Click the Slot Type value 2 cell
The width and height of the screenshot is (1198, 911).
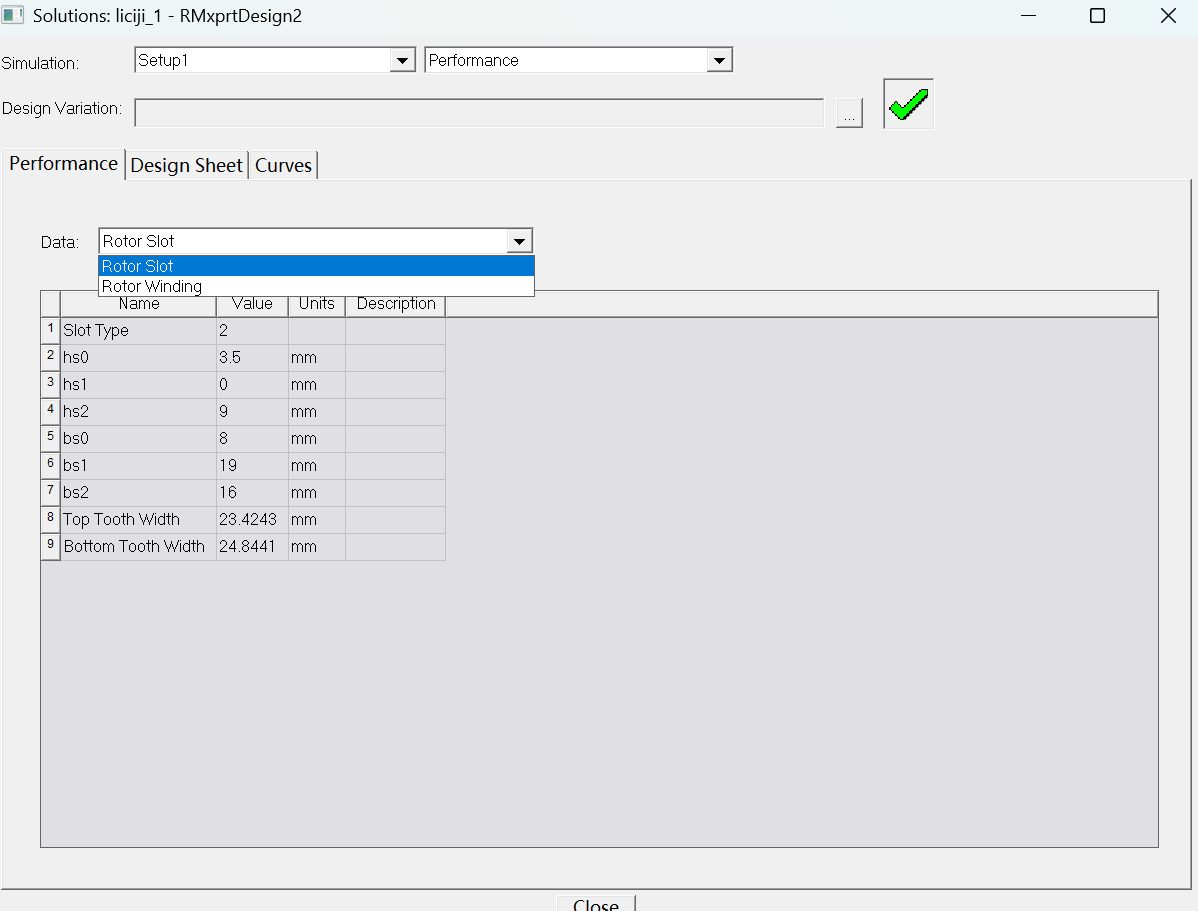[x=252, y=330]
